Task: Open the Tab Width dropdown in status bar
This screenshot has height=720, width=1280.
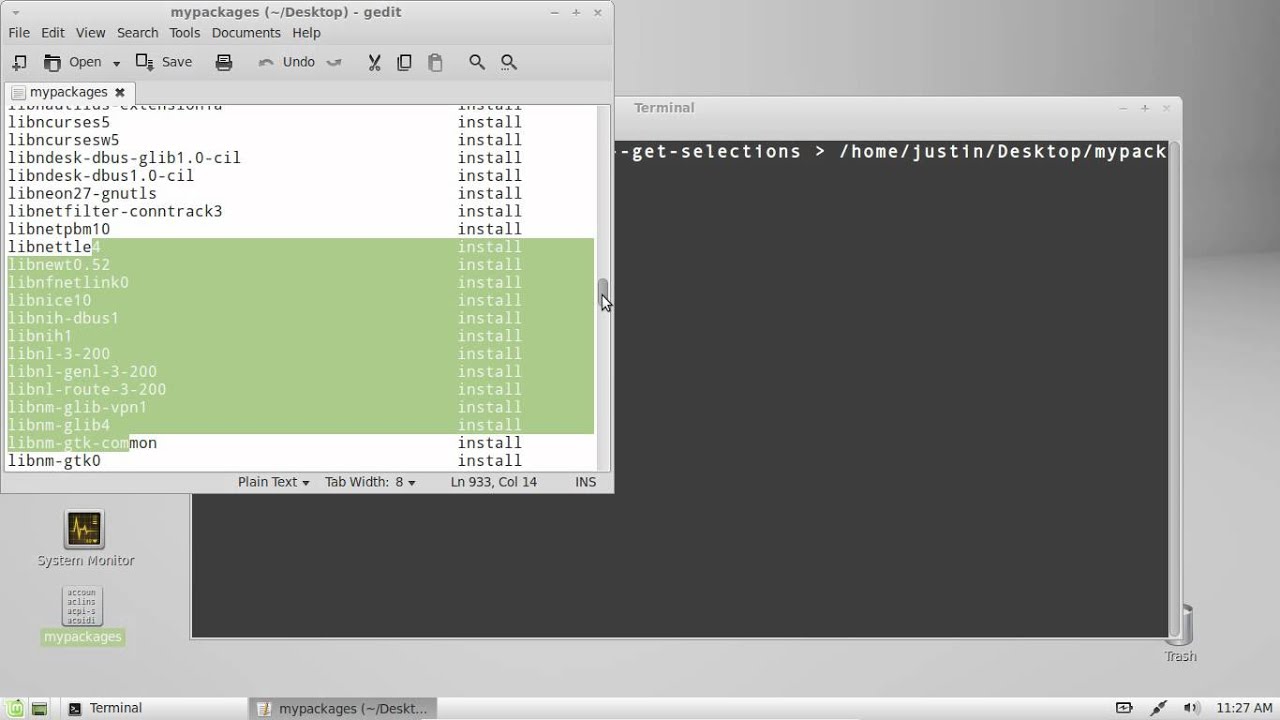Action: (370, 482)
